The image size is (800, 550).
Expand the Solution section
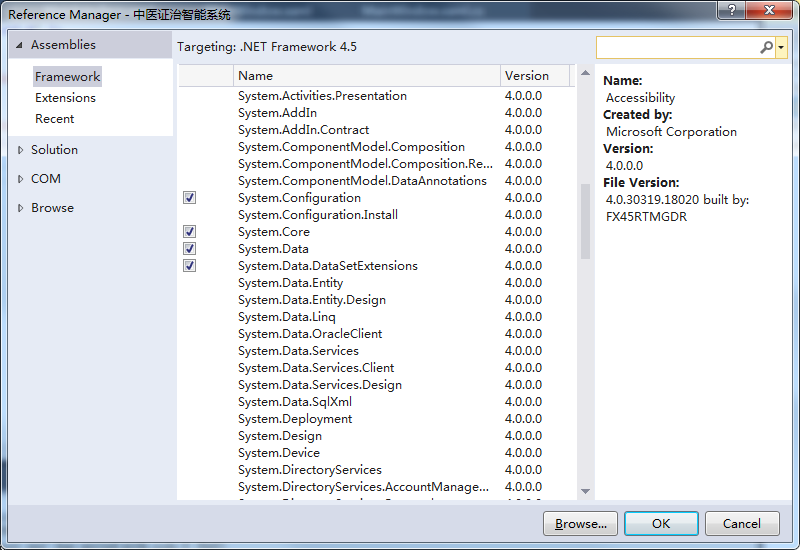point(20,150)
